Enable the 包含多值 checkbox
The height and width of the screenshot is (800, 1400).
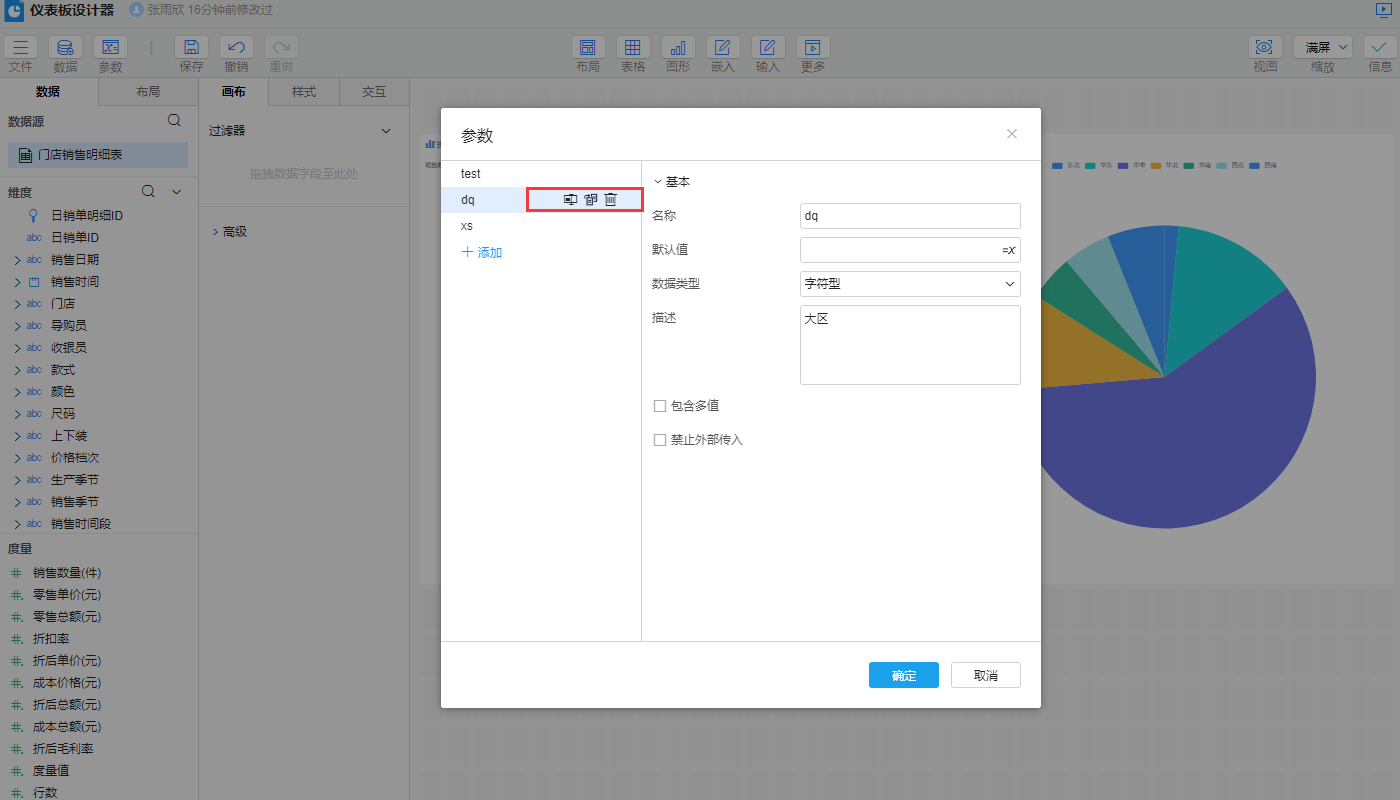pos(660,406)
